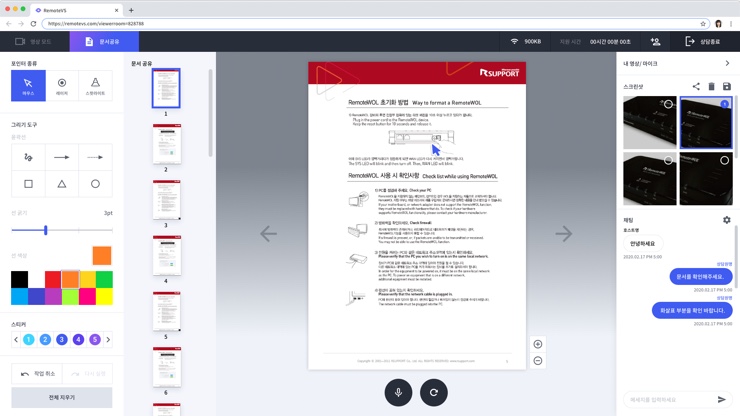740x416 pixels.
Task: Pick the pink color swatch
Action: pos(87,296)
